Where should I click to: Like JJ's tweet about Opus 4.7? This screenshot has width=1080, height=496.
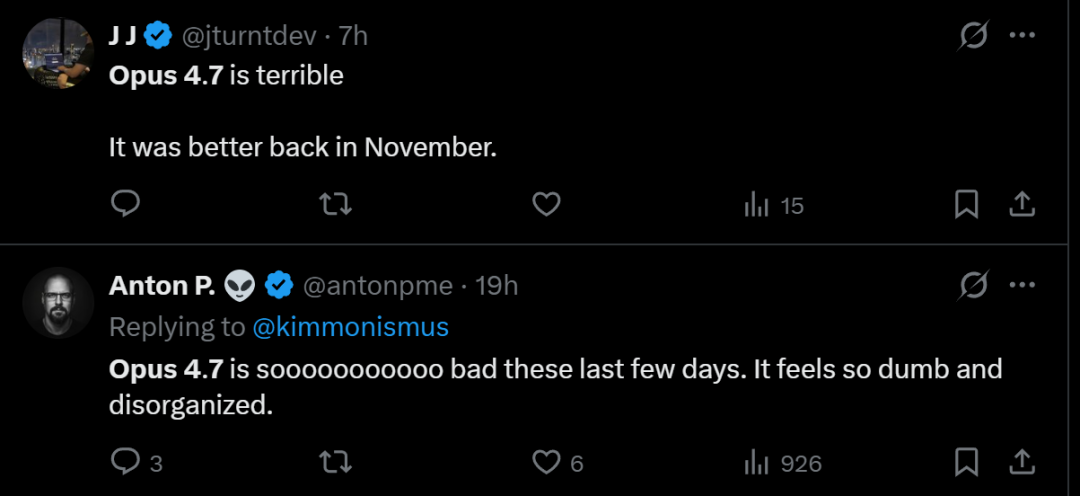[x=545, y=205]
